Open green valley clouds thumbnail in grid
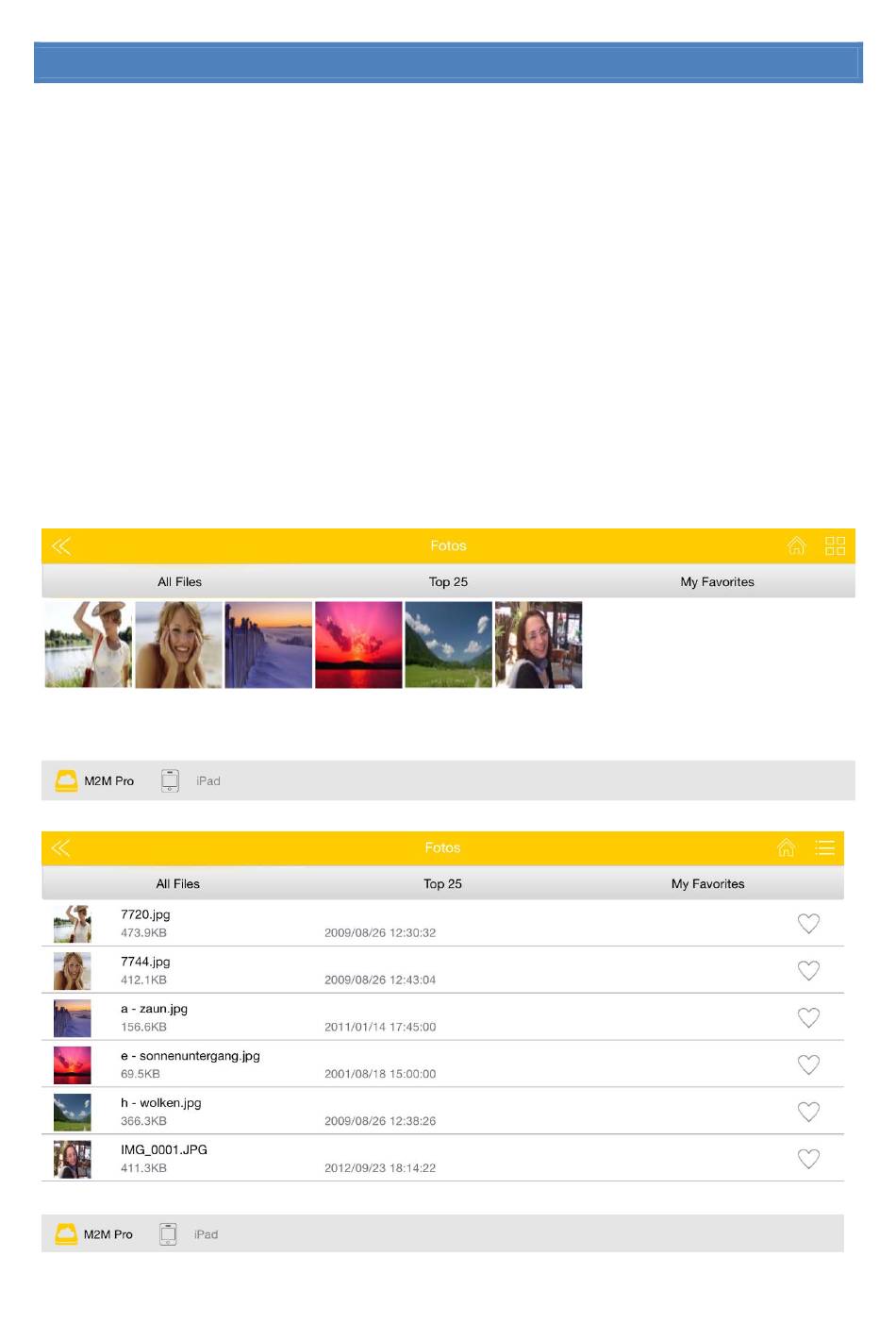The image size is (896, 1340). point(448,645)
